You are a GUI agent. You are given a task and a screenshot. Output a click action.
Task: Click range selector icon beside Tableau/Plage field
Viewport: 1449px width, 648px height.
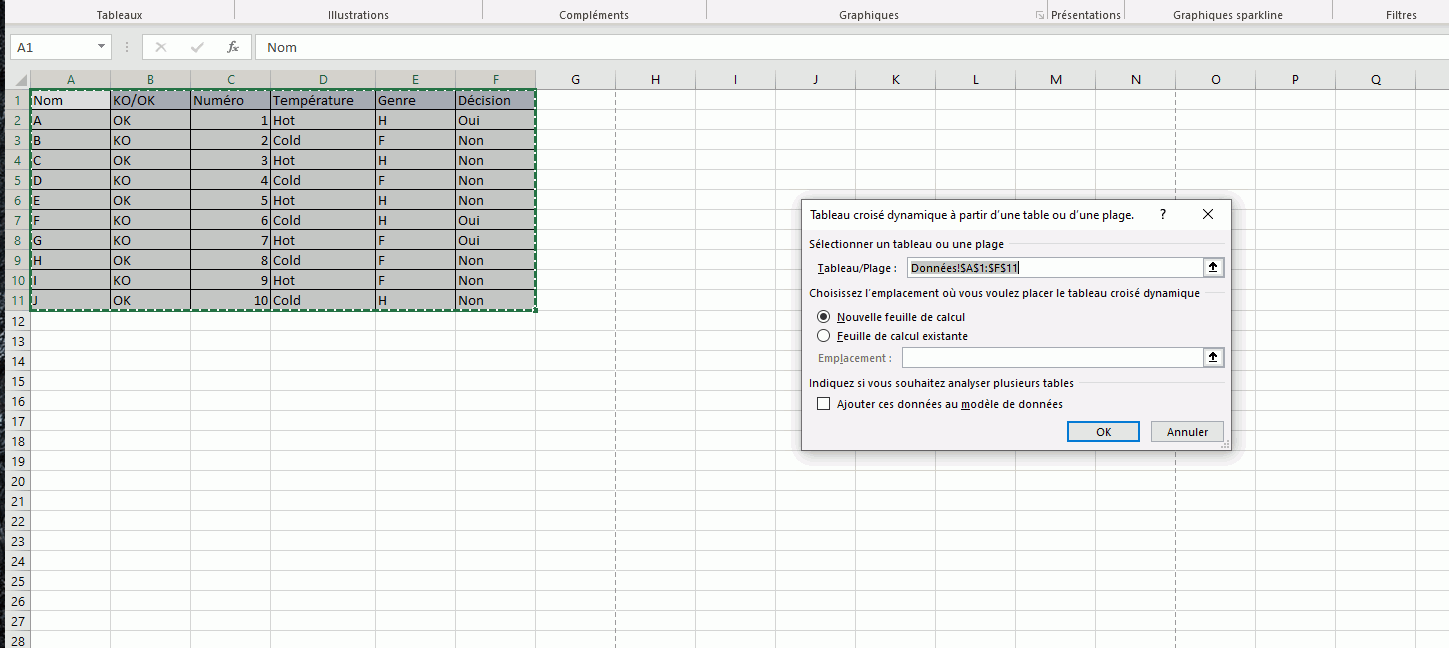pyautogui.click(x=1214, y=267)
